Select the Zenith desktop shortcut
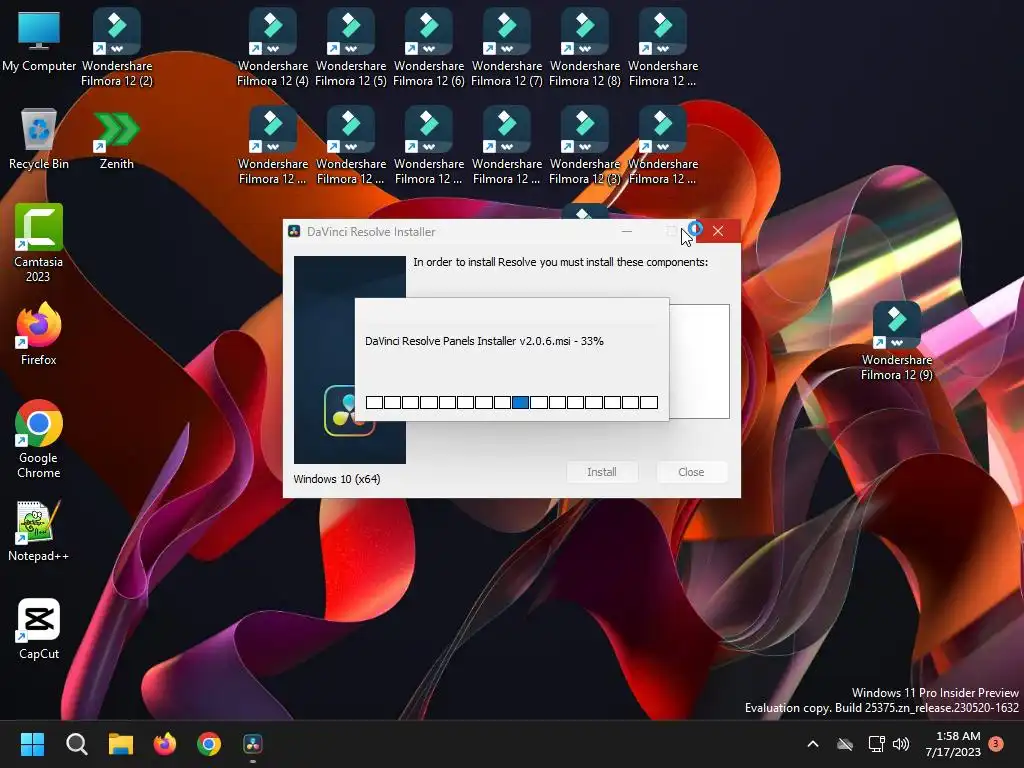Viewport: 1024px width, 768px height. pyautogui.click(x=117, y=139)
